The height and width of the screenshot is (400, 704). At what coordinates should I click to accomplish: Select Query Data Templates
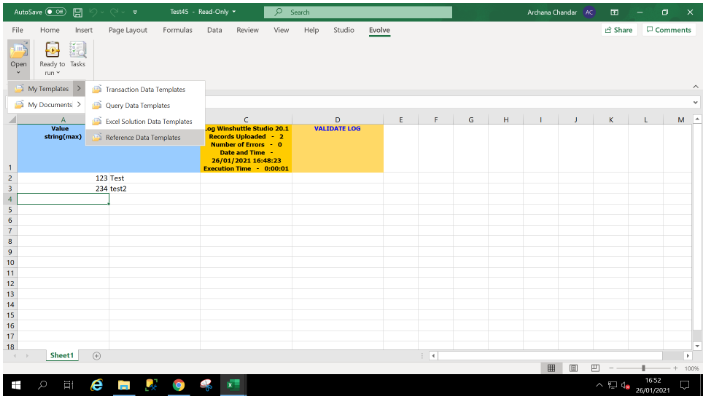137,105
